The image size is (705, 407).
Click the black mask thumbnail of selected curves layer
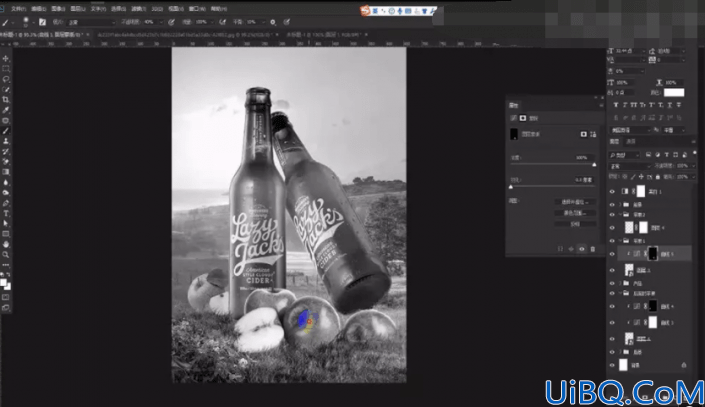tap(652, 254)
